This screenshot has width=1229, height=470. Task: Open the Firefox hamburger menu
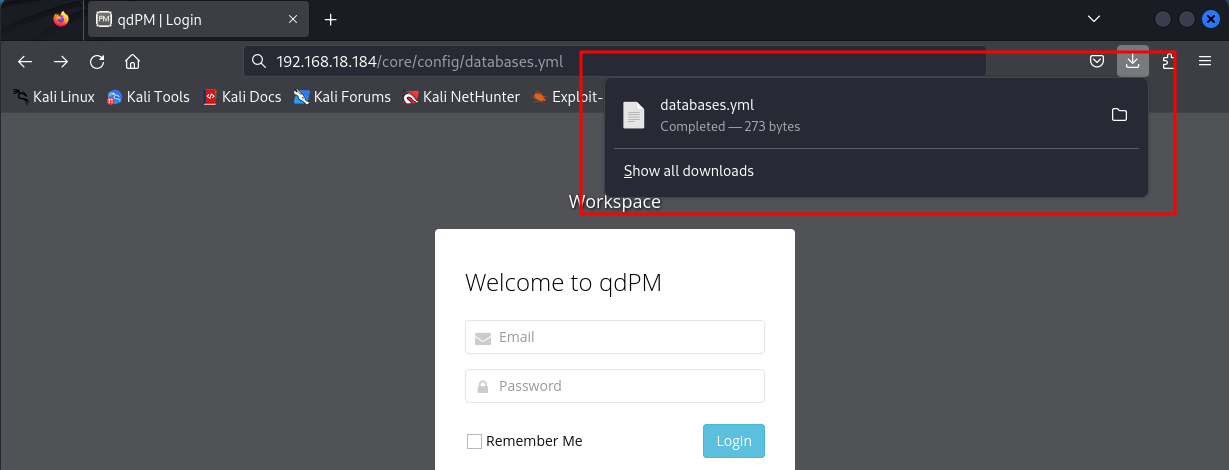[1205, 61]
